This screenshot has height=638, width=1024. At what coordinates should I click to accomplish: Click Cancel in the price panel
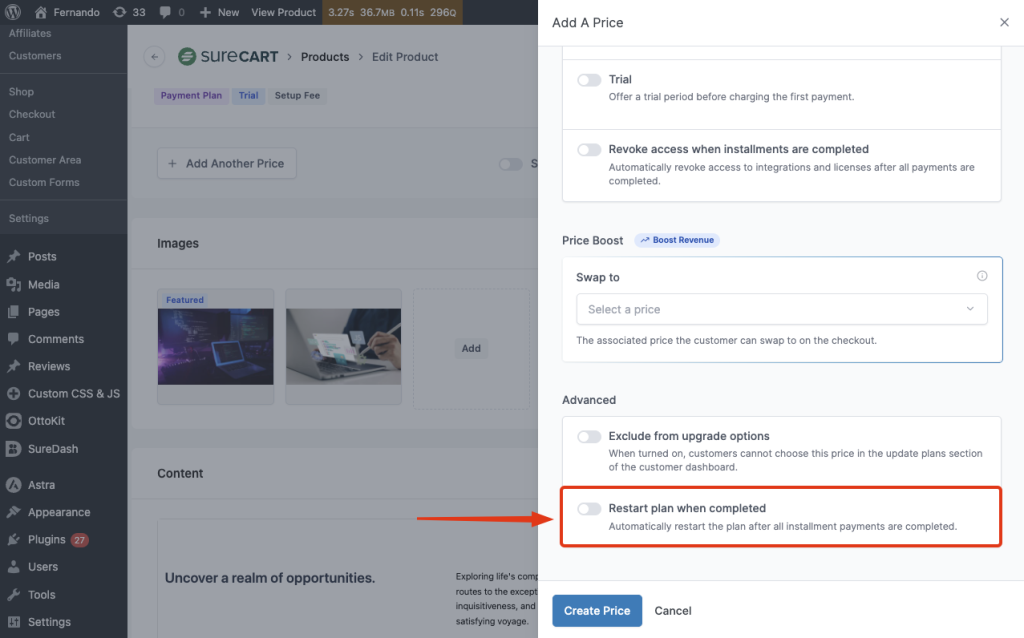pos(673,611)
